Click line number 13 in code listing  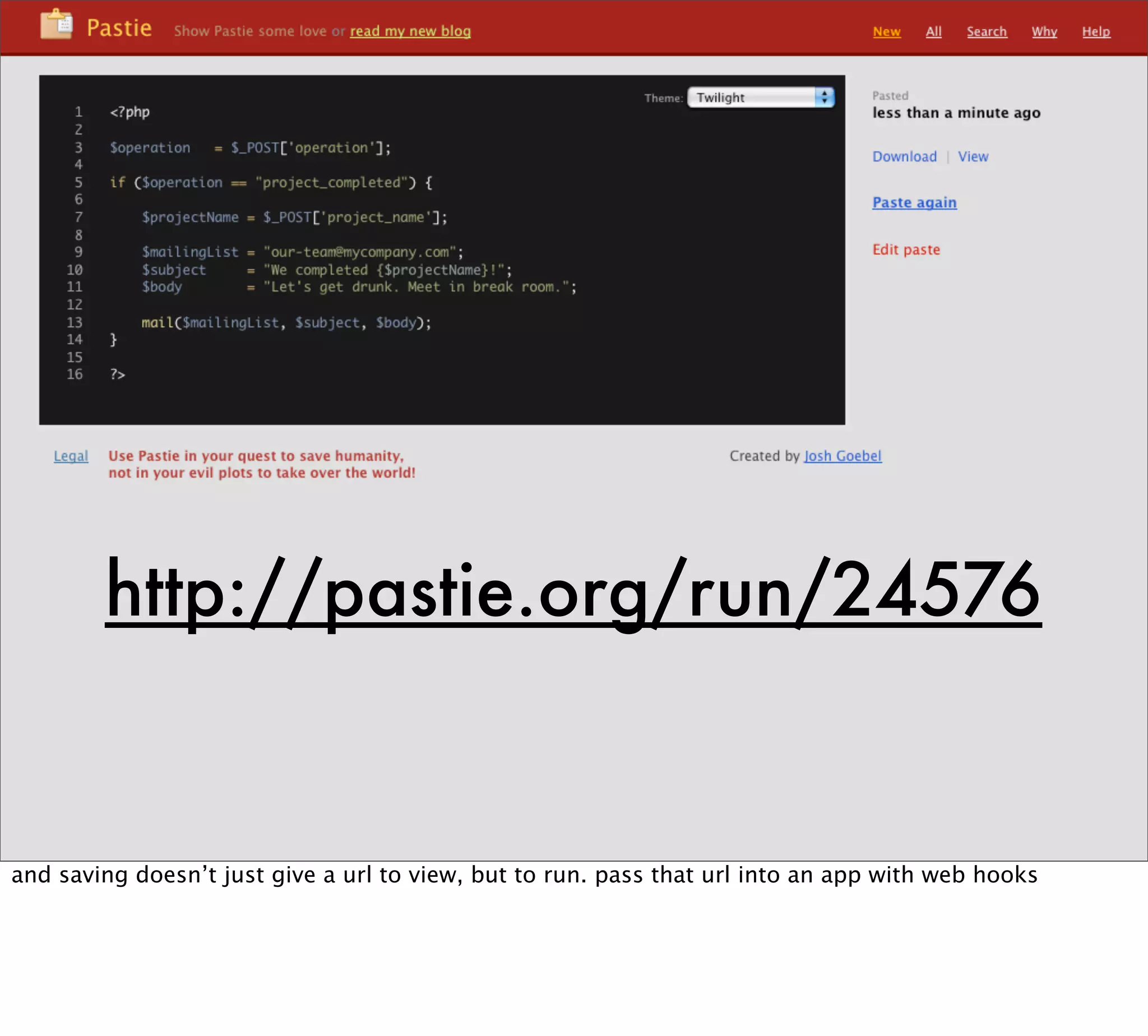pos(75,323)
